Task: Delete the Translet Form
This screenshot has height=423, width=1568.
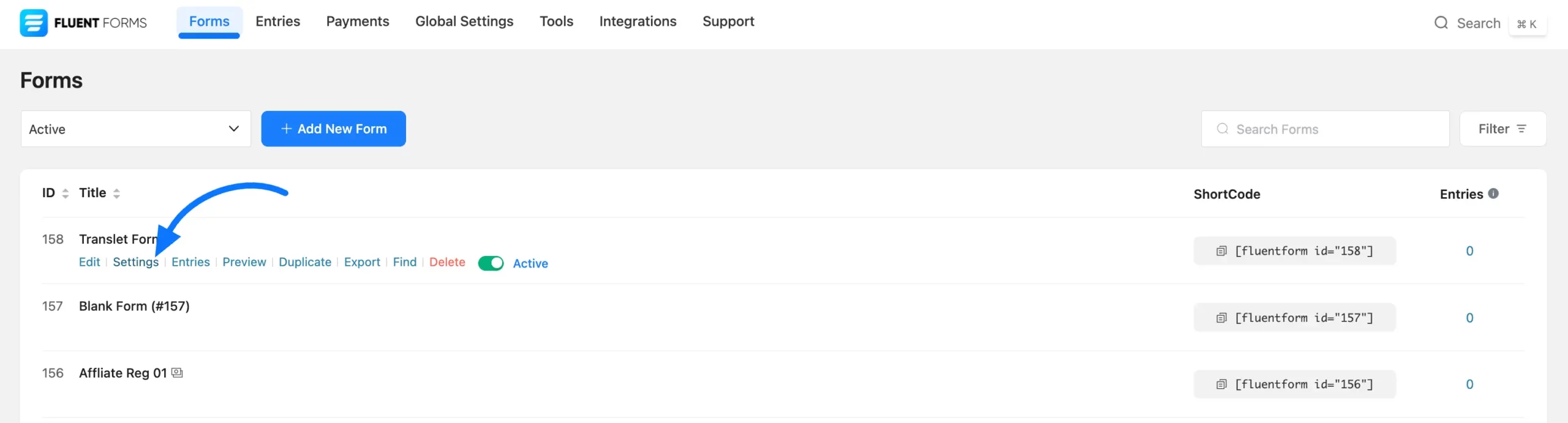Action: (447, 262)
